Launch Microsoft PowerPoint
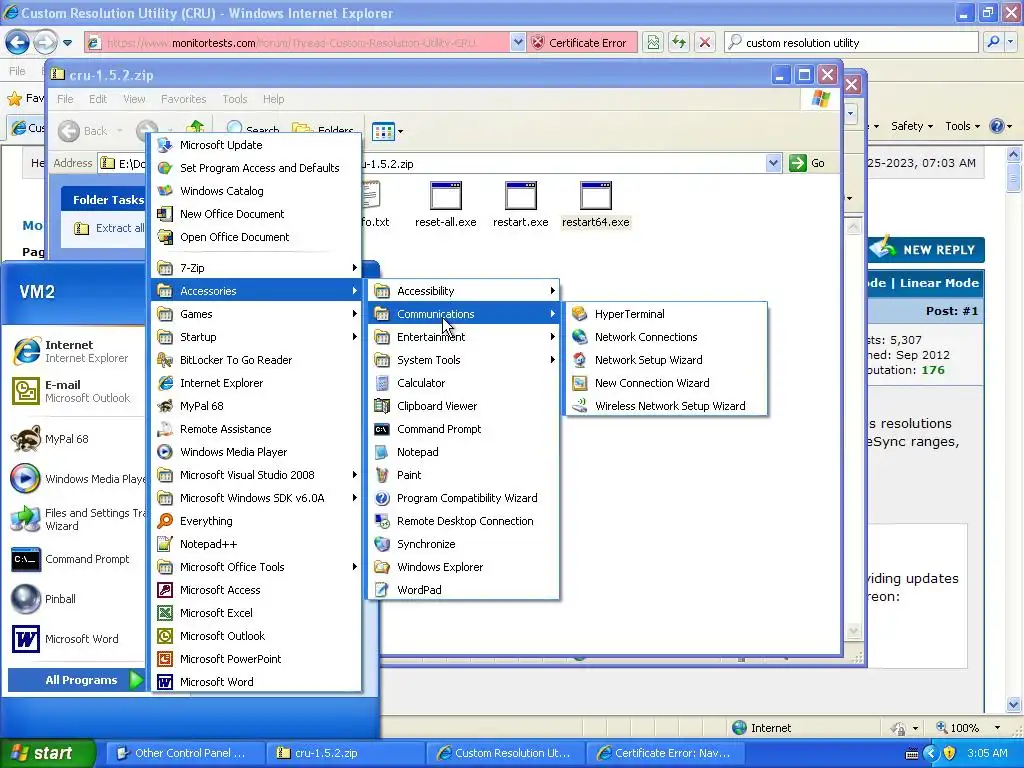 (256, 659)
